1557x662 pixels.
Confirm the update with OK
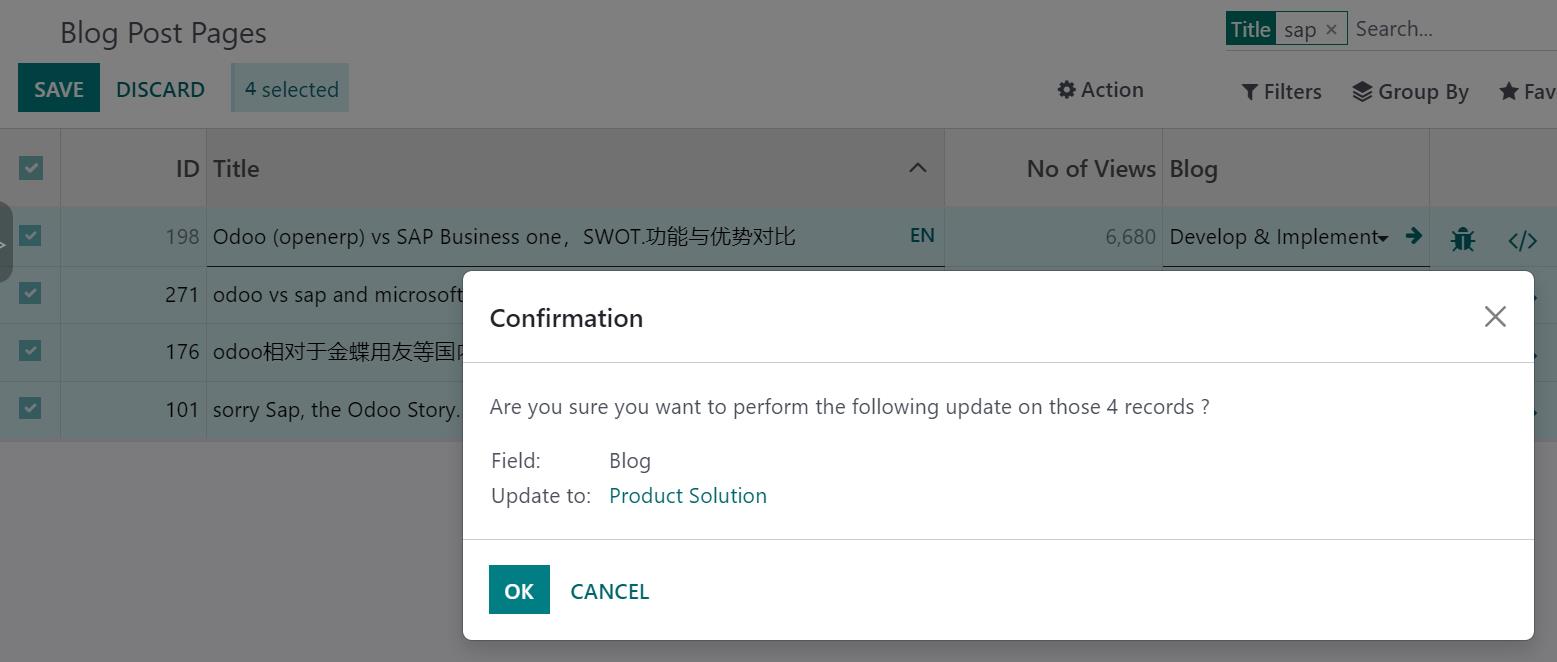click(x=519, y=590)
